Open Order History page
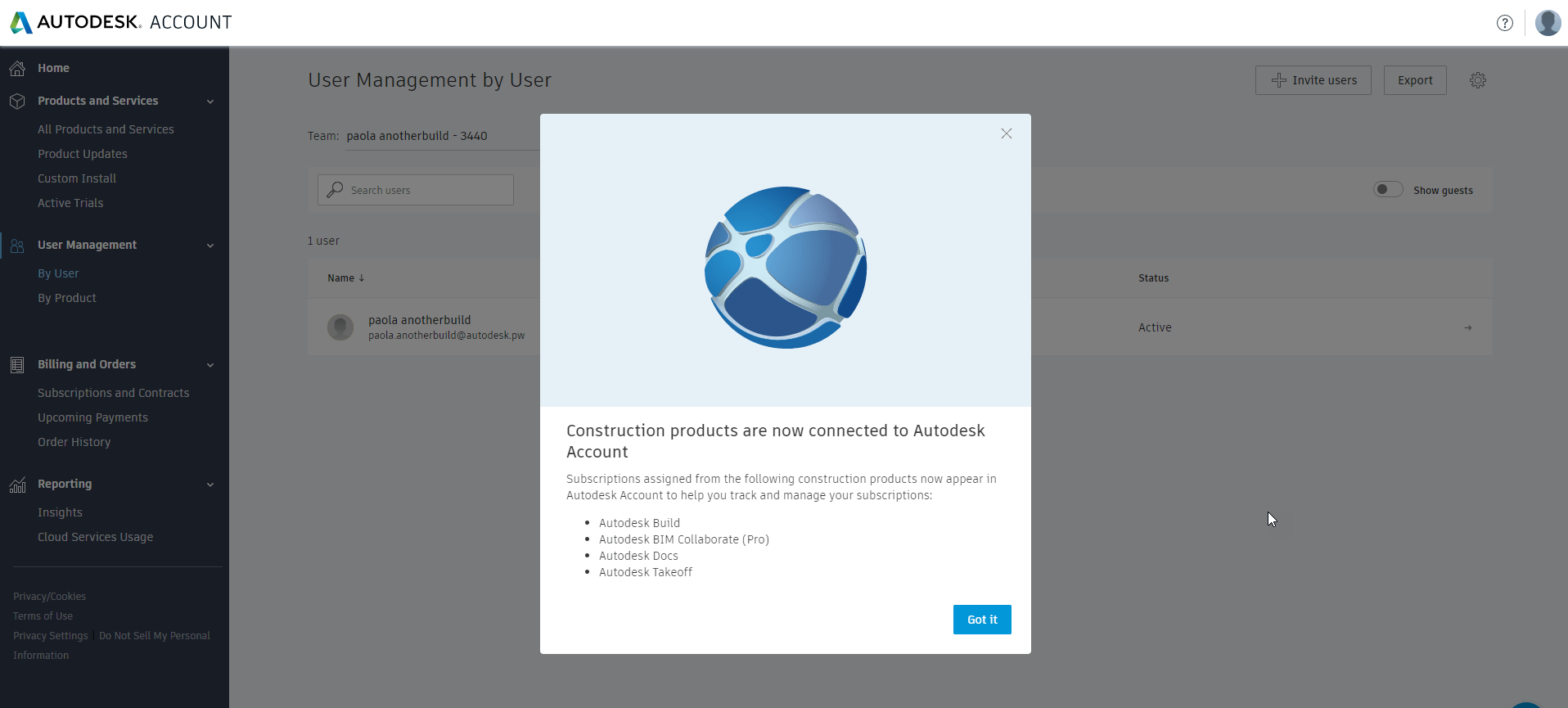Screen dimensions: 1568x708 point(74,442)
